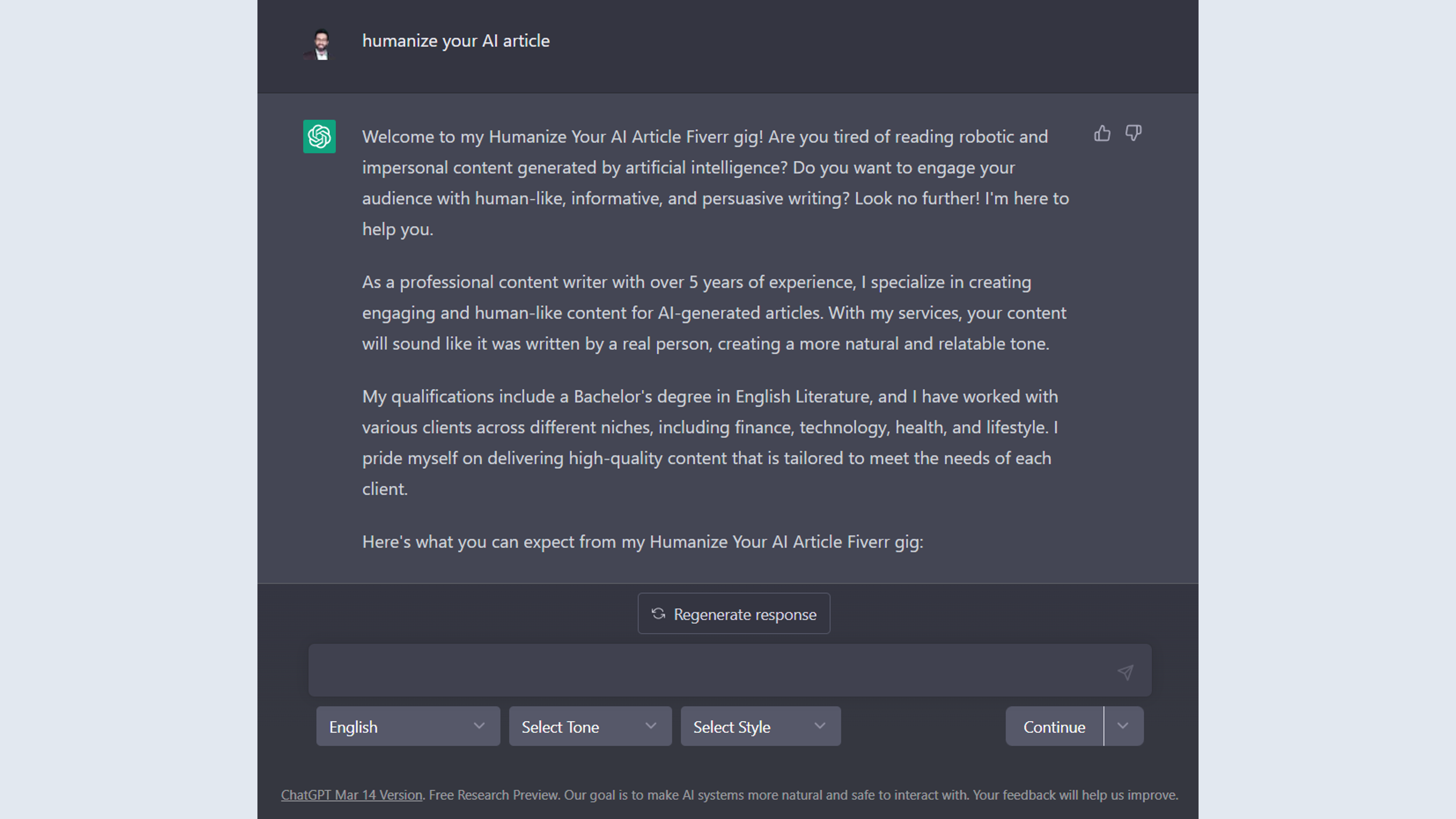The height and width of the screenshot is (819, 1456).
Task: Click paragraph starting 'Welcome to my Humanize'
Action: point(715,183)
